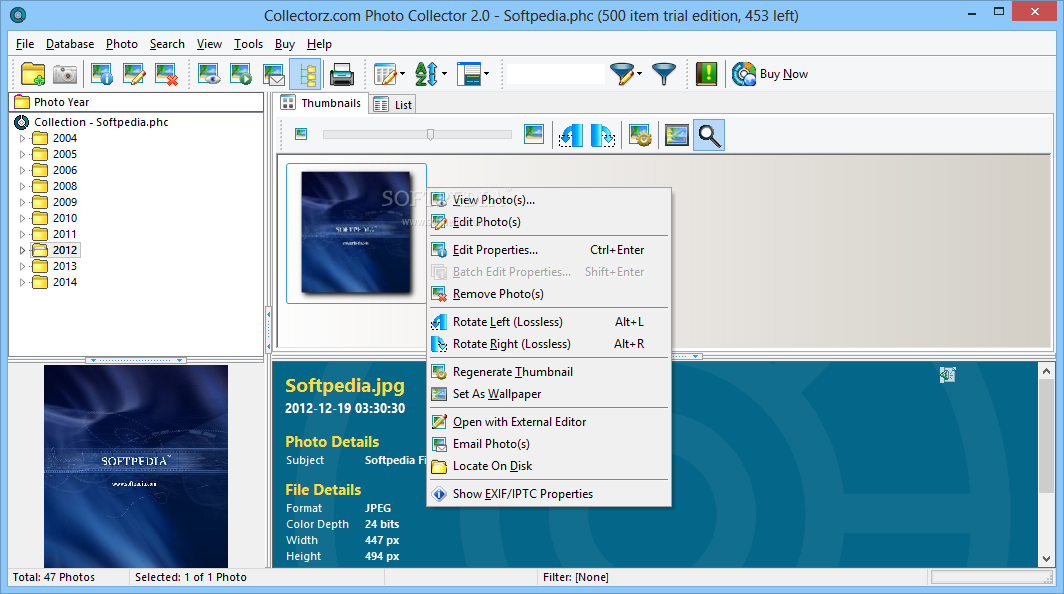Expand the 2008 folder
The height and width of the screenshot is (594, 1064).
(x=22, y=186)
